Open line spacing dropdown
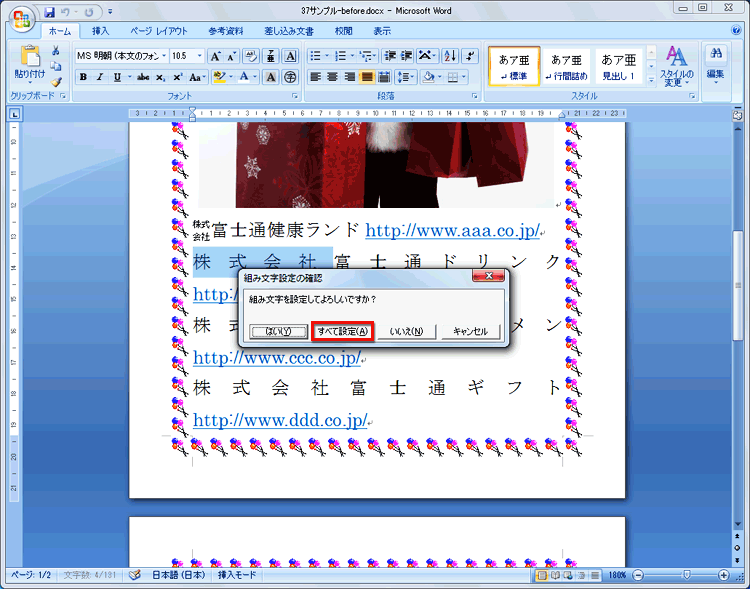The width and height of the screenshot is (750, 589). pos(405,77)
